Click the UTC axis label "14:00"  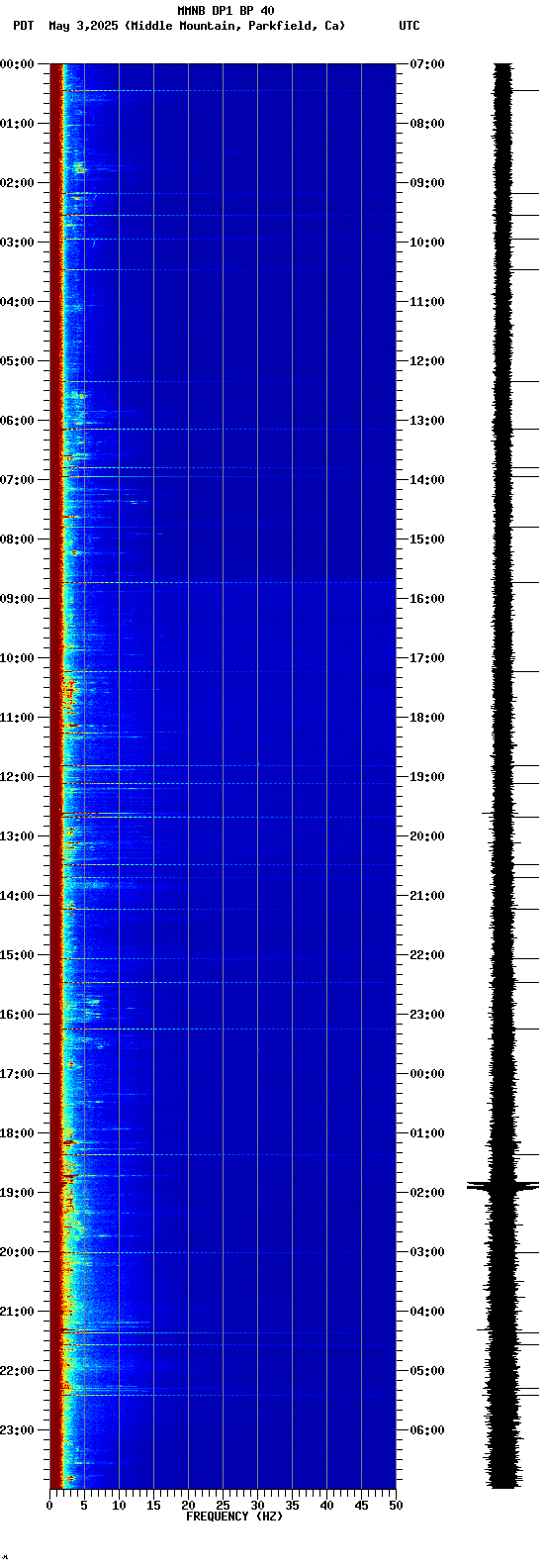[x=426, y=480]
